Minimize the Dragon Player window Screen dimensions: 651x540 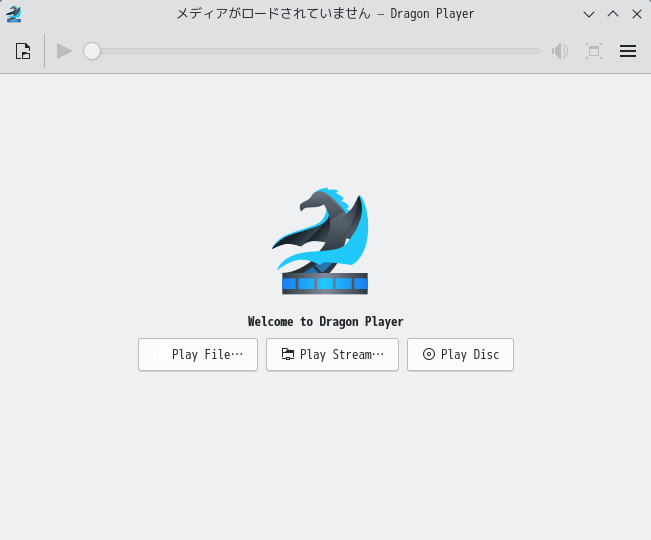(x=589, y=15)
